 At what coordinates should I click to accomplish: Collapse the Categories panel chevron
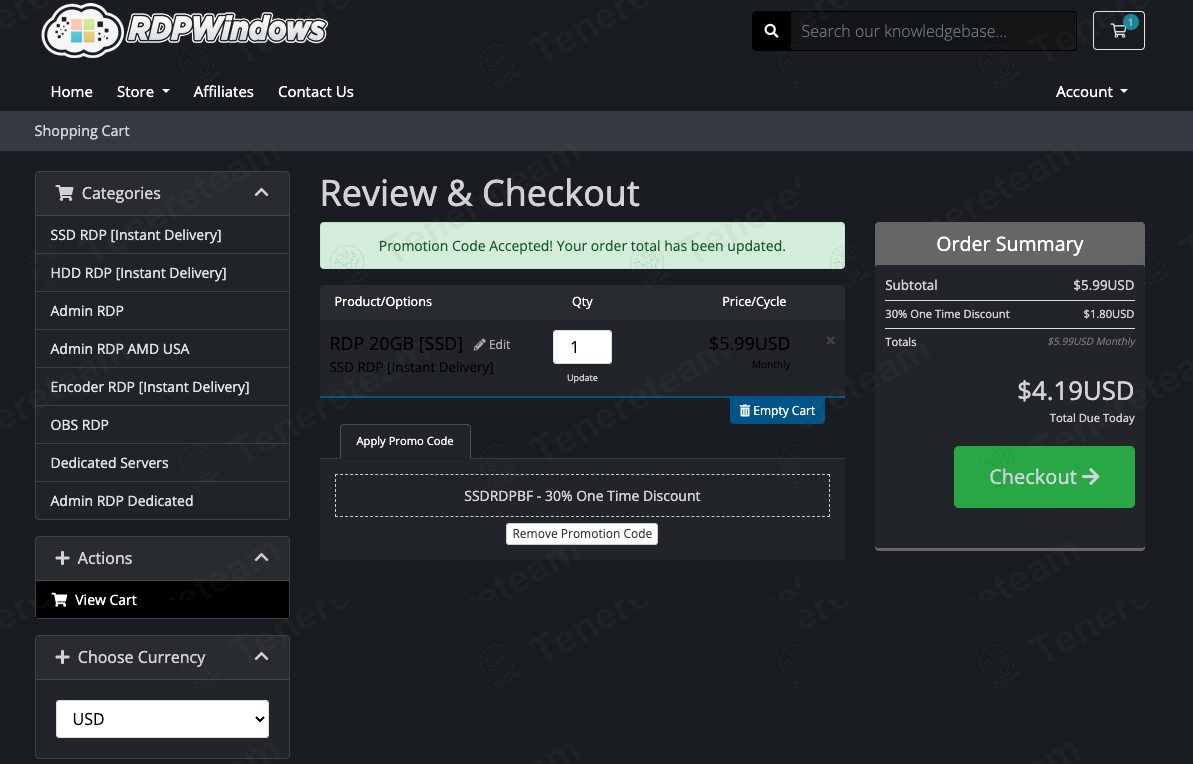[261, 193]
